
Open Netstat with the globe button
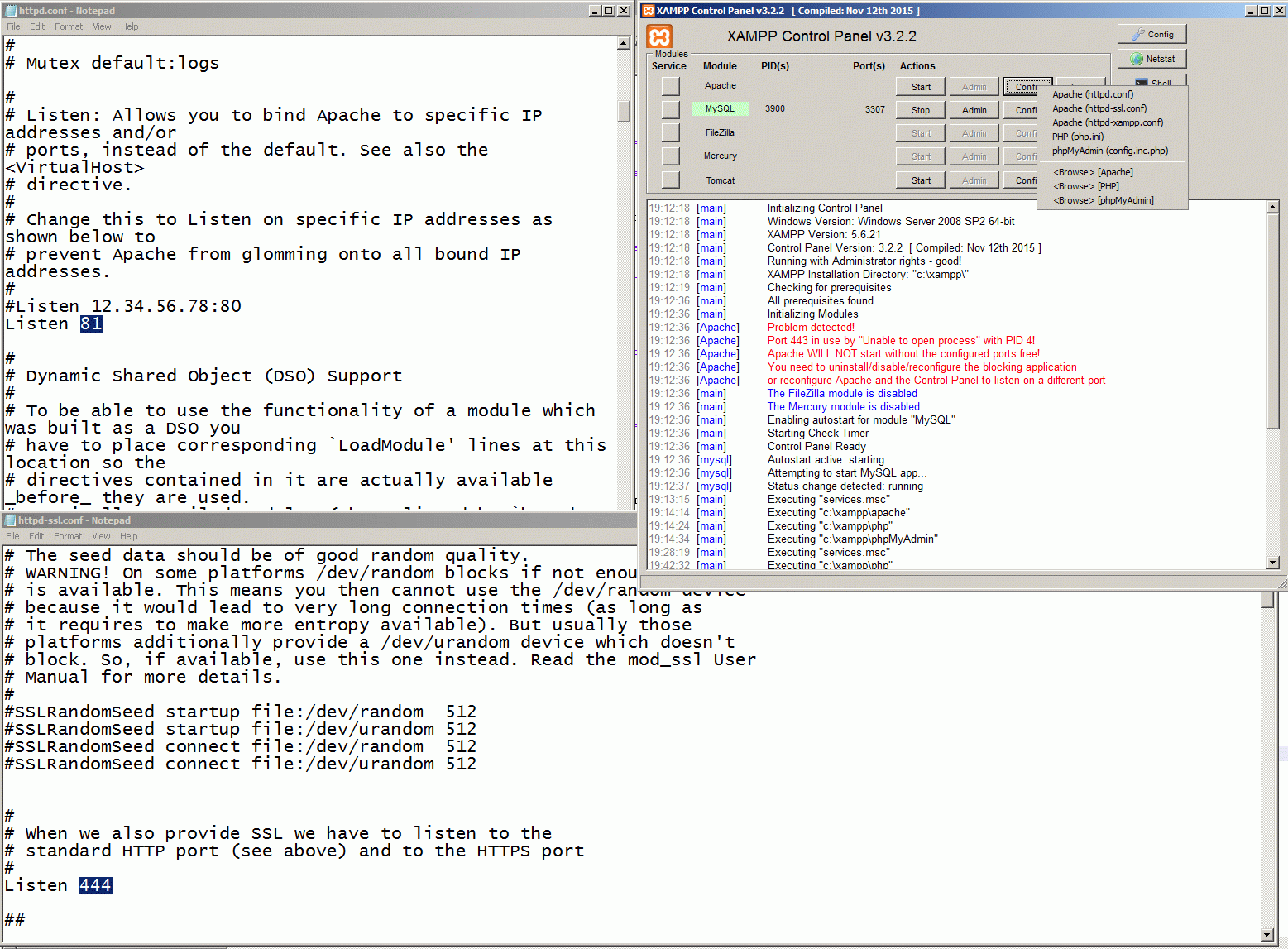coord(1152,59)
